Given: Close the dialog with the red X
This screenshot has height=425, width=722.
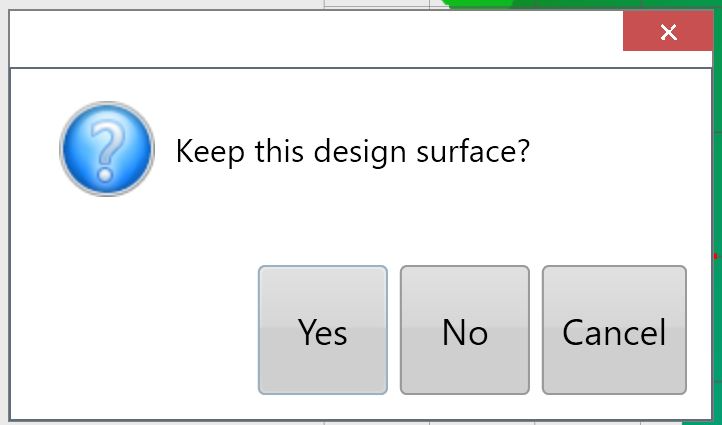Looking at the screenshot, I should 668,33.
